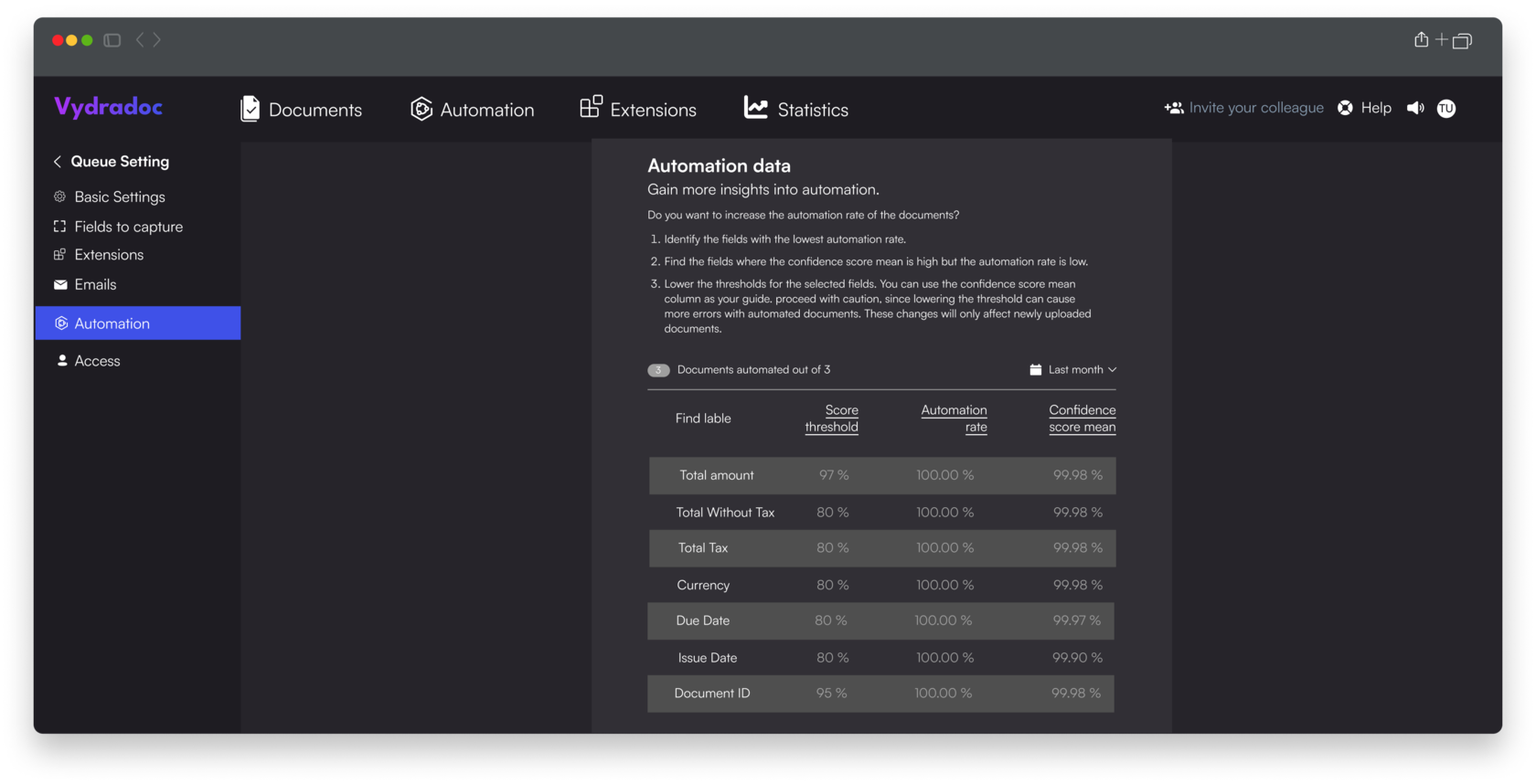The image size is (1536, 784).
Task: Go back using Queue Setting chevron
Action: [58, 162]
